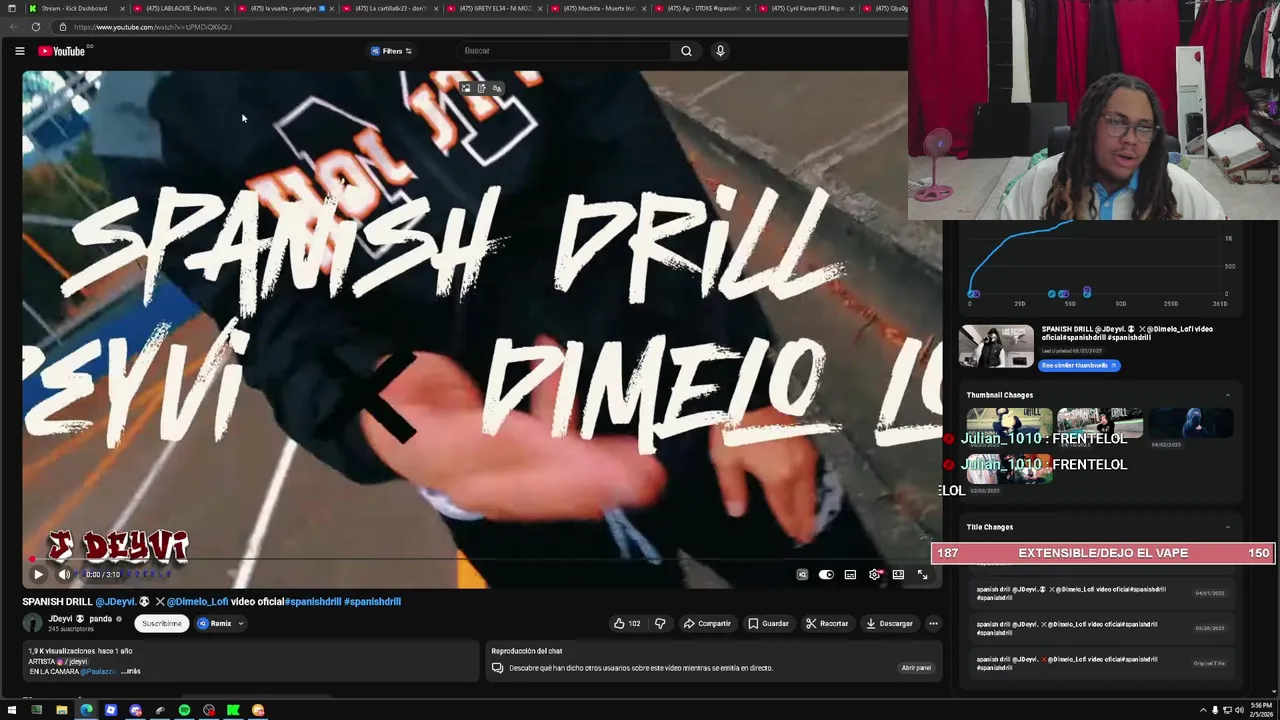
Task: Open the Windows Start menu
Action: point(12,710)
